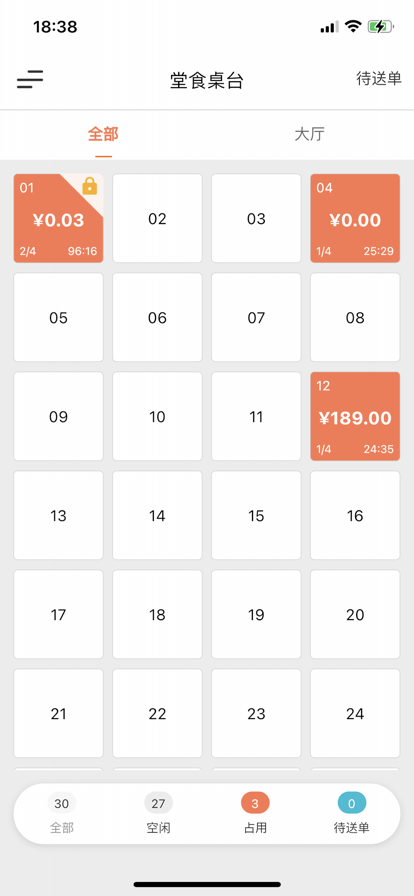Image resolution: width=414 pixels, height=896 pixels.
Task: Switch to the 大厅 tab
Action: (x=310, y=135)
